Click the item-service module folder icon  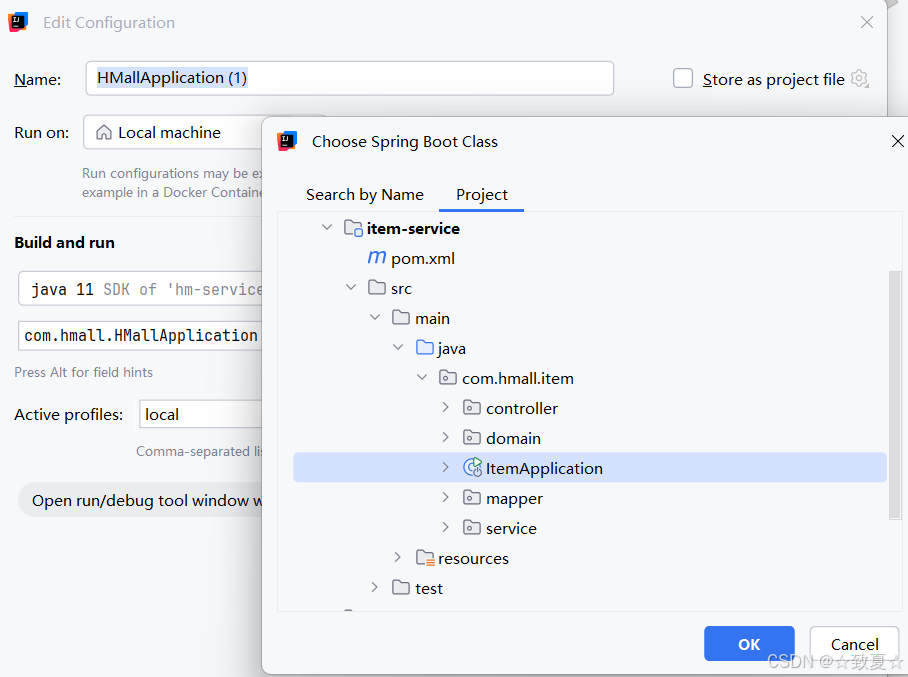(x=353, y=228)
